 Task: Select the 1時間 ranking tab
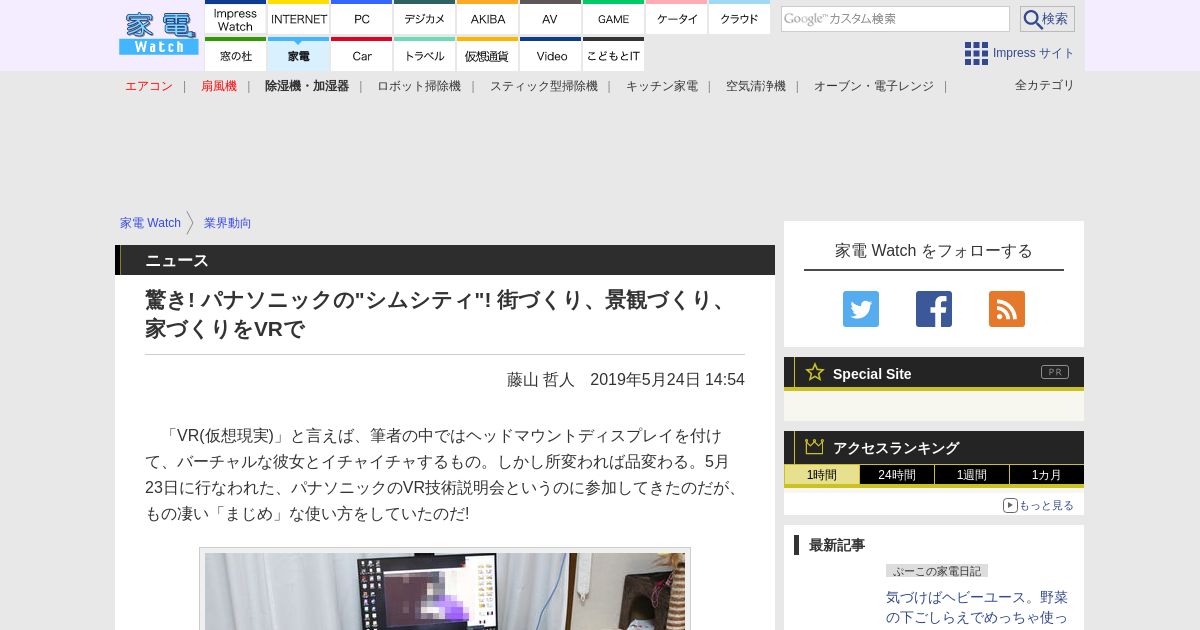click(822, 475)
